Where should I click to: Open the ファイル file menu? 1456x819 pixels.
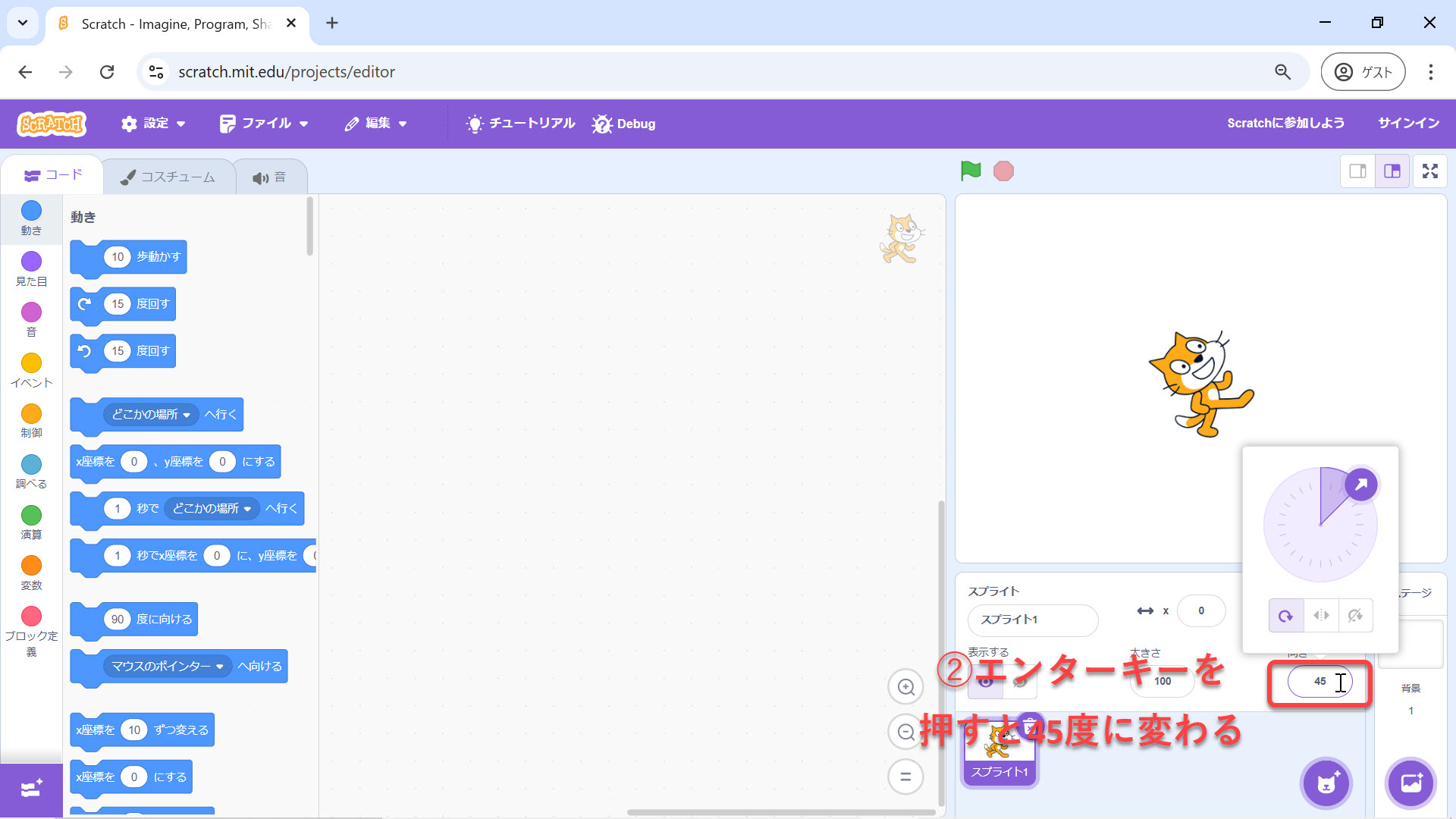[263, 124]
